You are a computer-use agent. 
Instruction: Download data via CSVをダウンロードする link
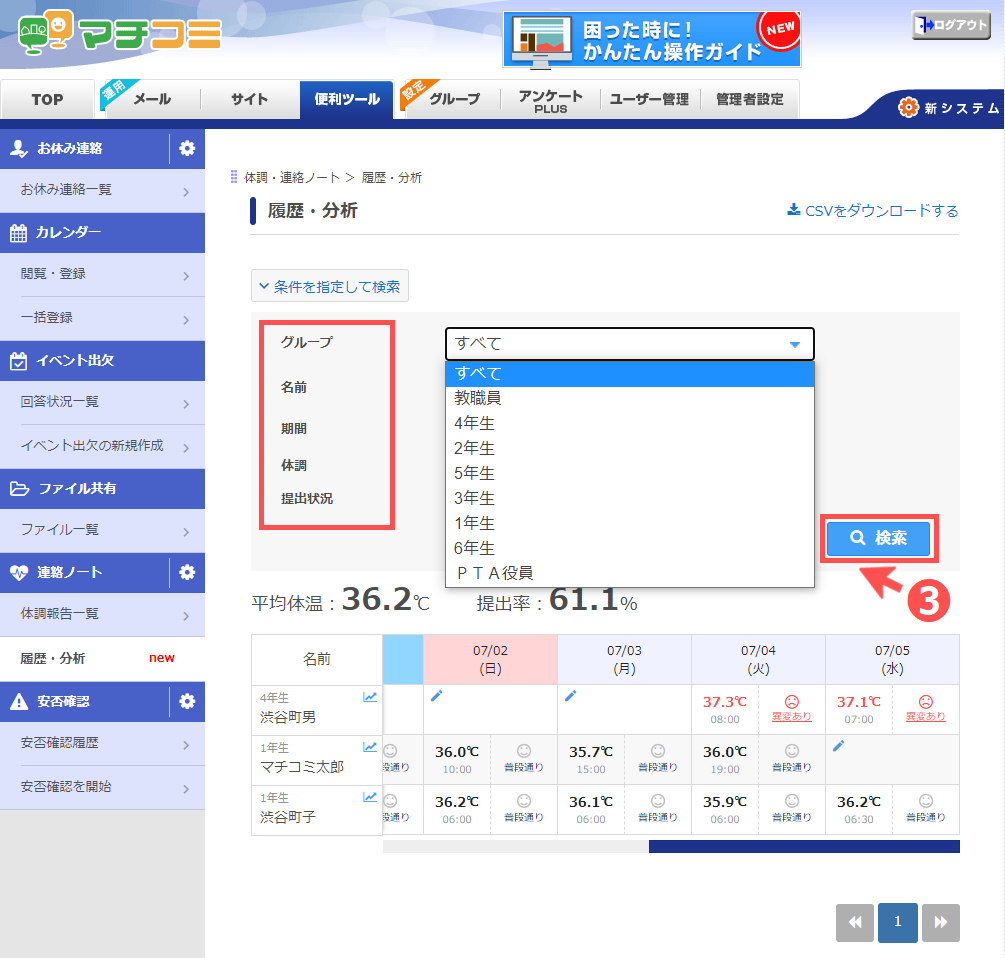click(x=873, y=211)
